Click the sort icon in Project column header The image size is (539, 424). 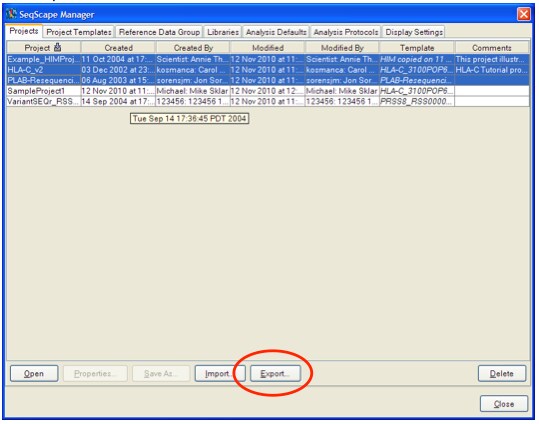pyautogui.click(x=57, y=47)
